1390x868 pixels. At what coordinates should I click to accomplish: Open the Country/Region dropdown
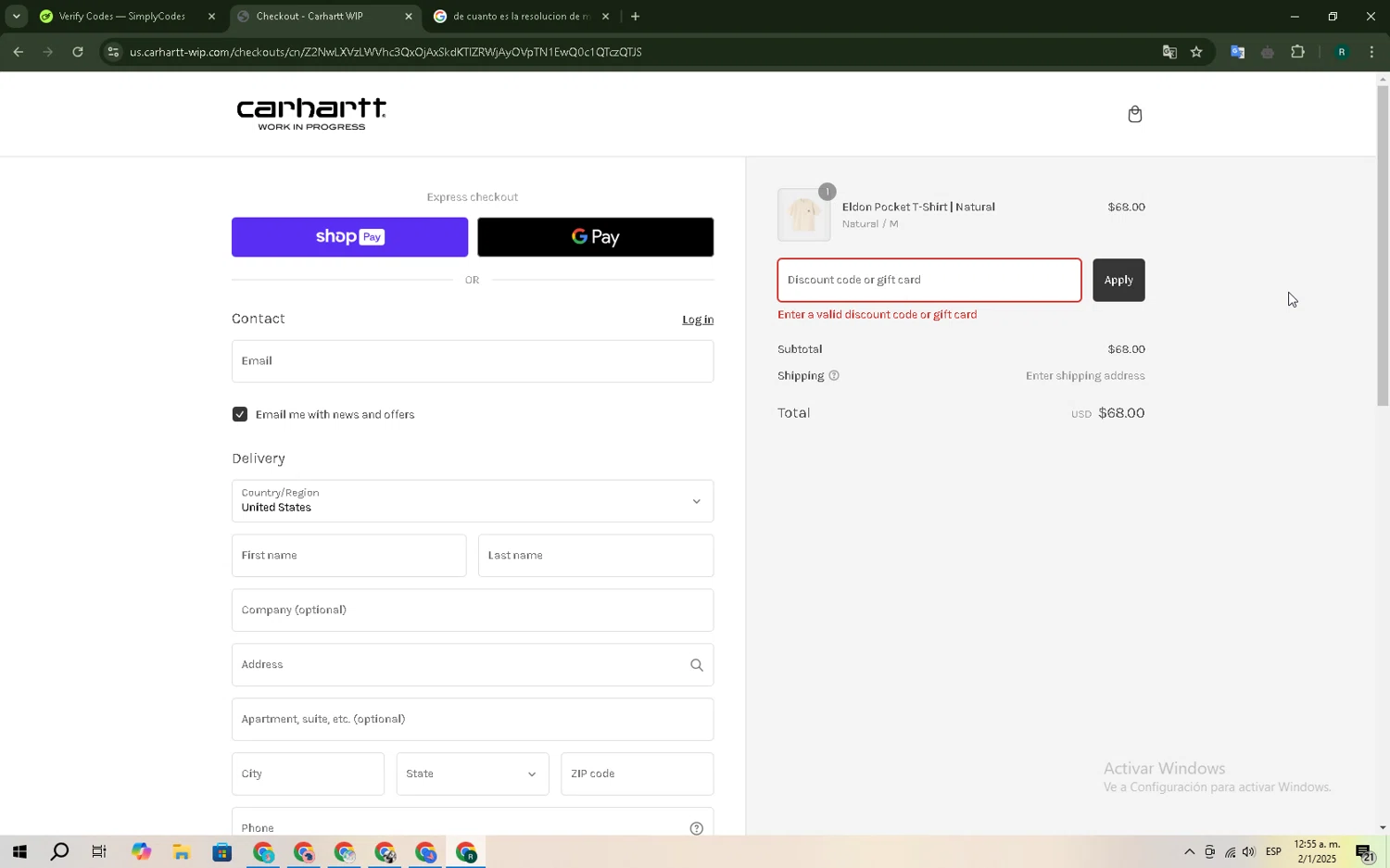click(x=473, y=501)
